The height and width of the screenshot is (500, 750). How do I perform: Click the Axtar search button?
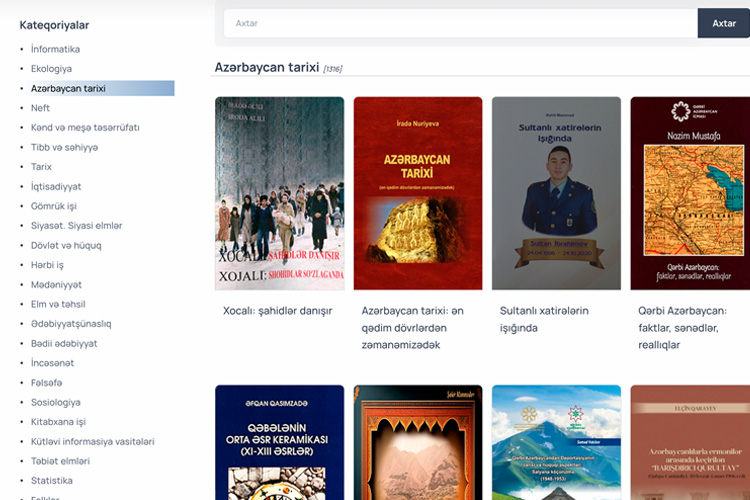click(723, 23)
